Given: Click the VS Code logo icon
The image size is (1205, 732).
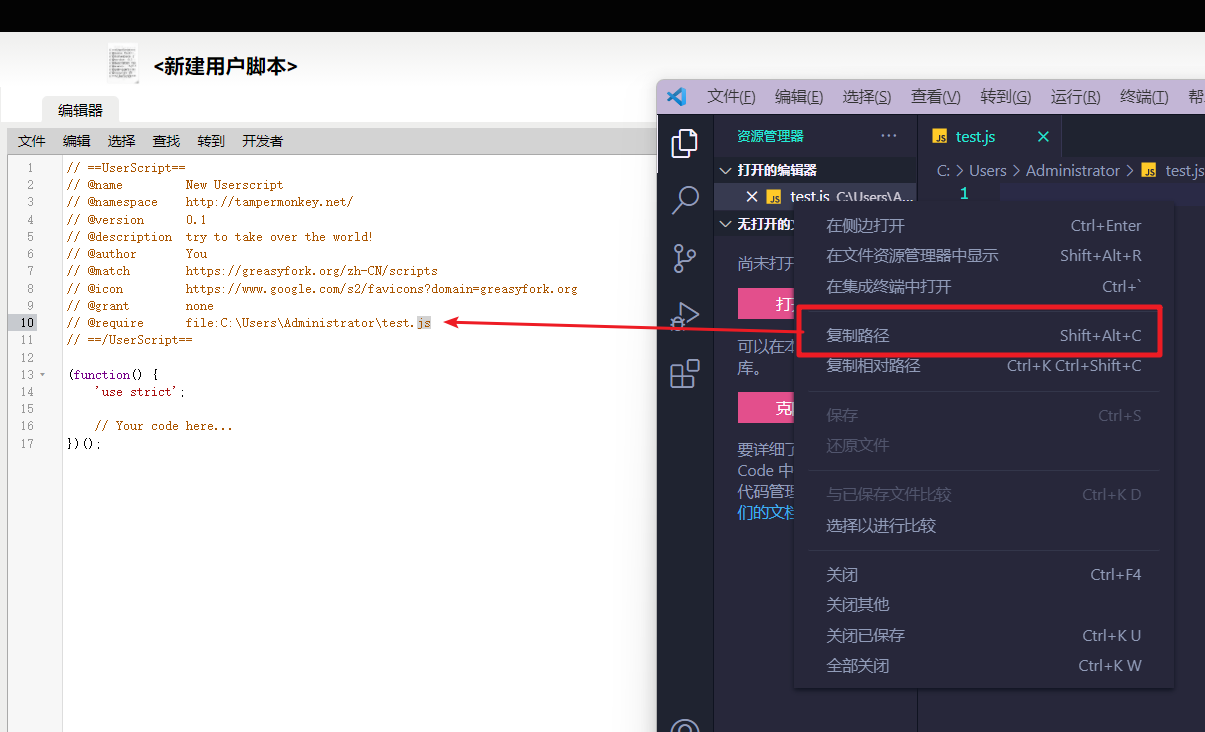Looking at the screenshot, I should coord(676,97).
